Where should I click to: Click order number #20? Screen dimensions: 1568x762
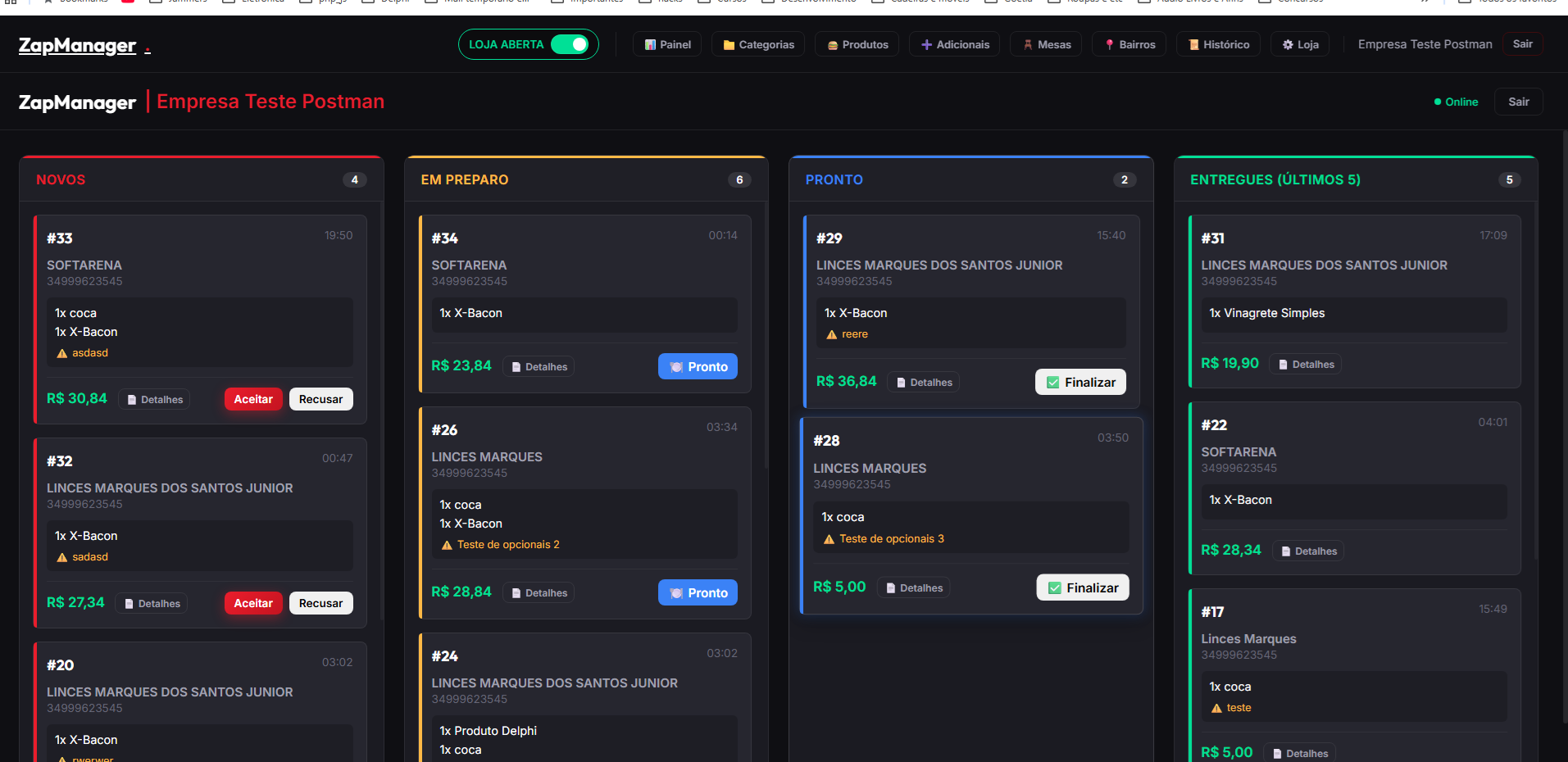(61, 665)
